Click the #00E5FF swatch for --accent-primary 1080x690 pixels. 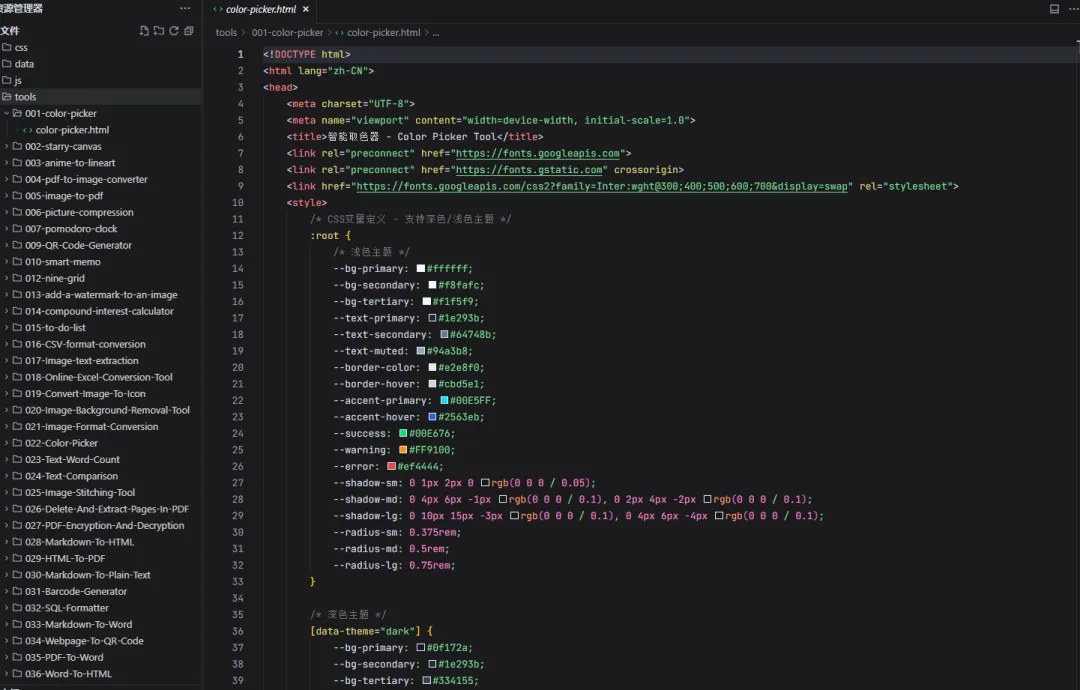[444, 400]
